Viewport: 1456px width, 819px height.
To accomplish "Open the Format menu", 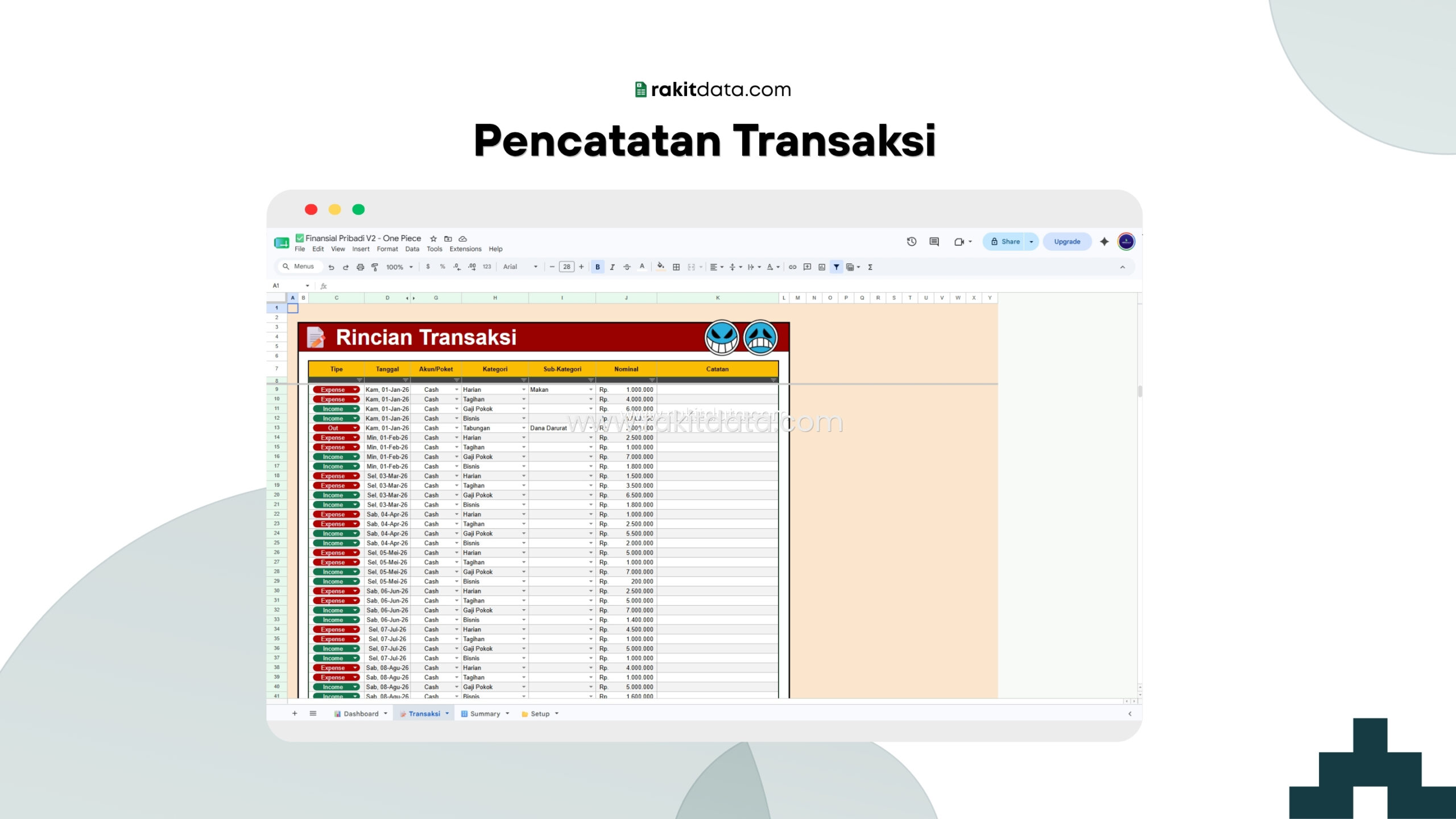I will pos(387,249).
